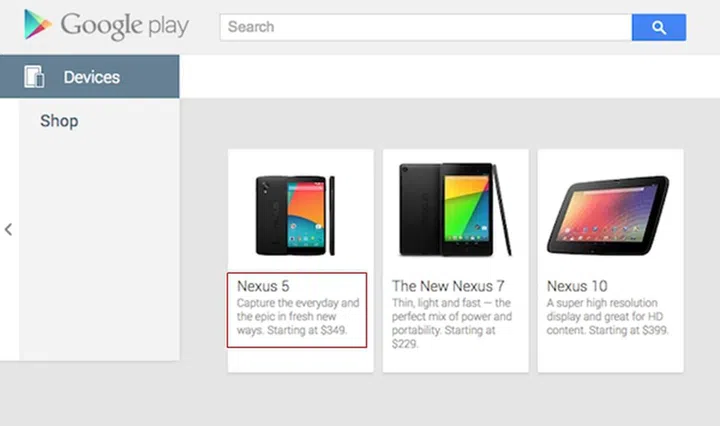Click the Nexus 5 title link
The height and width of the screenshot is (426, 720).
click(263, 286)
